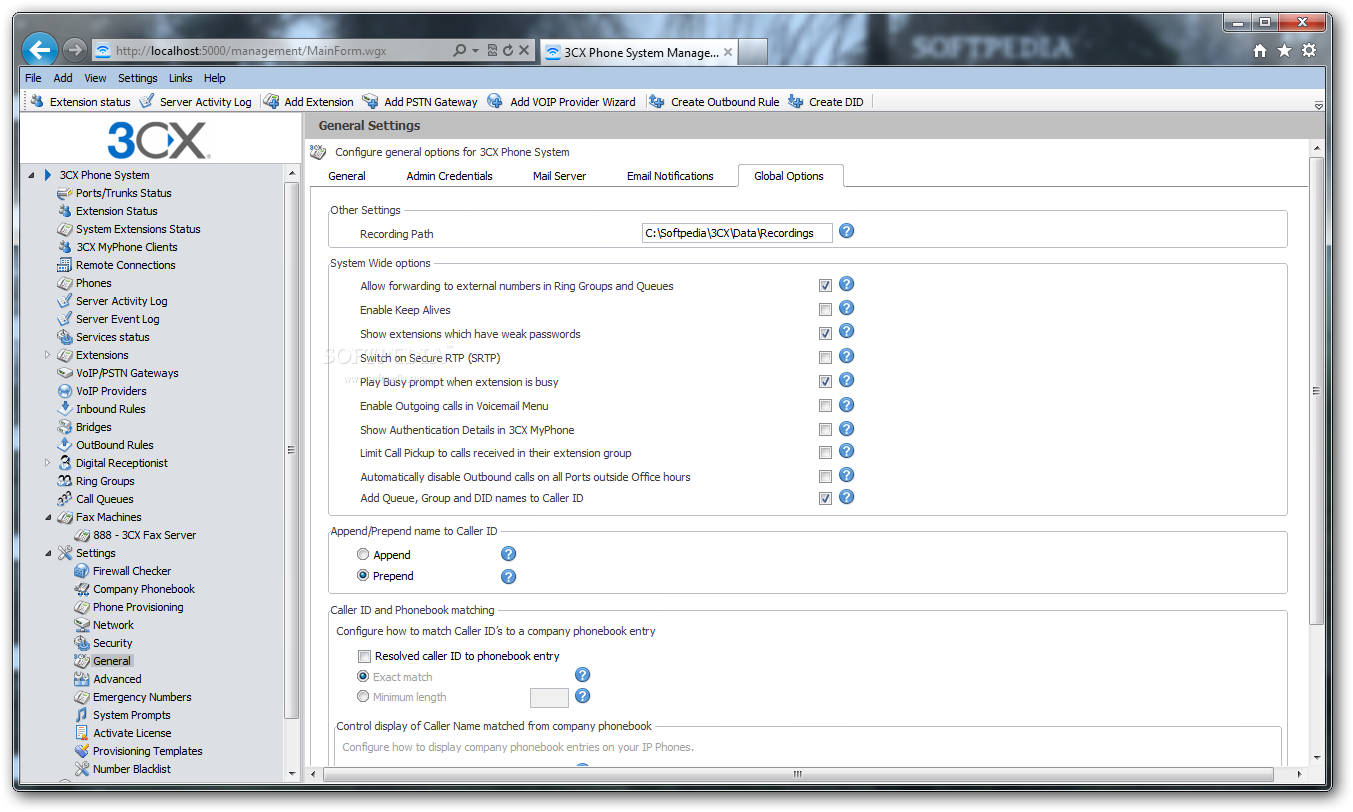The image size is (1353, 812).
Task: Switch to the Admin Credentials tab
Action: tap(449, 176)
